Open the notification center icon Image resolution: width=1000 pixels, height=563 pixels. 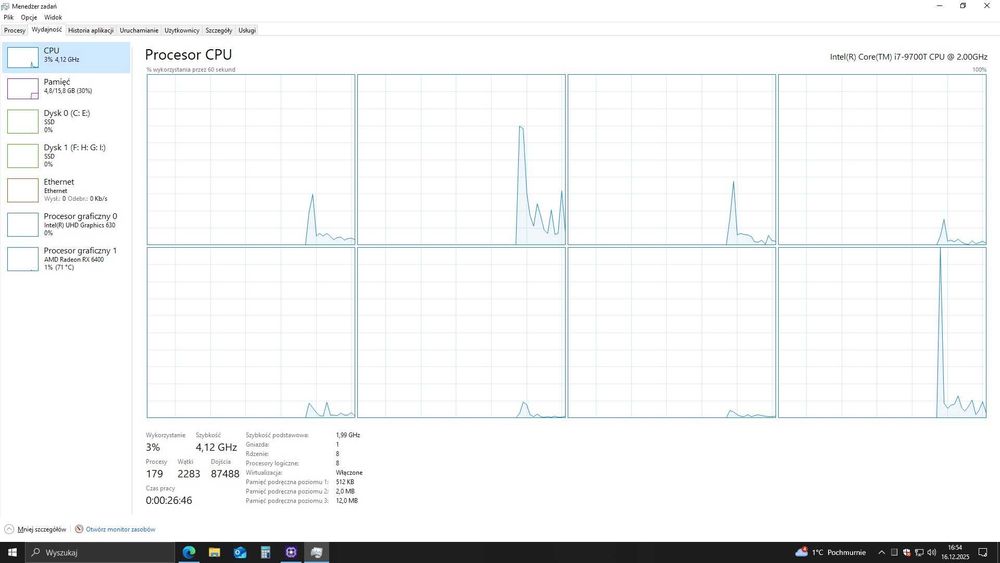point(983,552)
